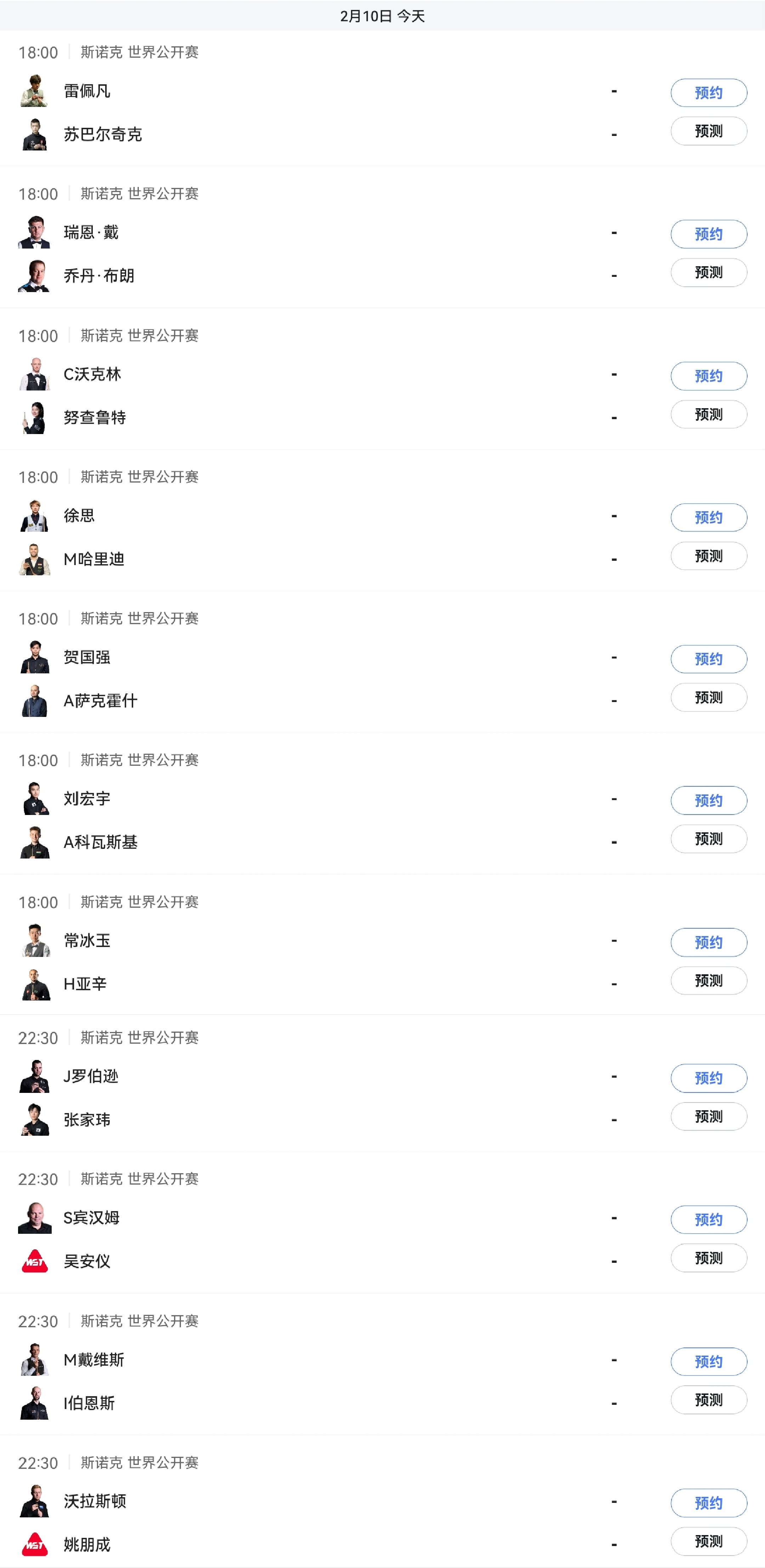The width and height of the screenshot is (765, 1568).
Task: Click 雷佩凡's player avatar
Action: (x=35, y=91)
